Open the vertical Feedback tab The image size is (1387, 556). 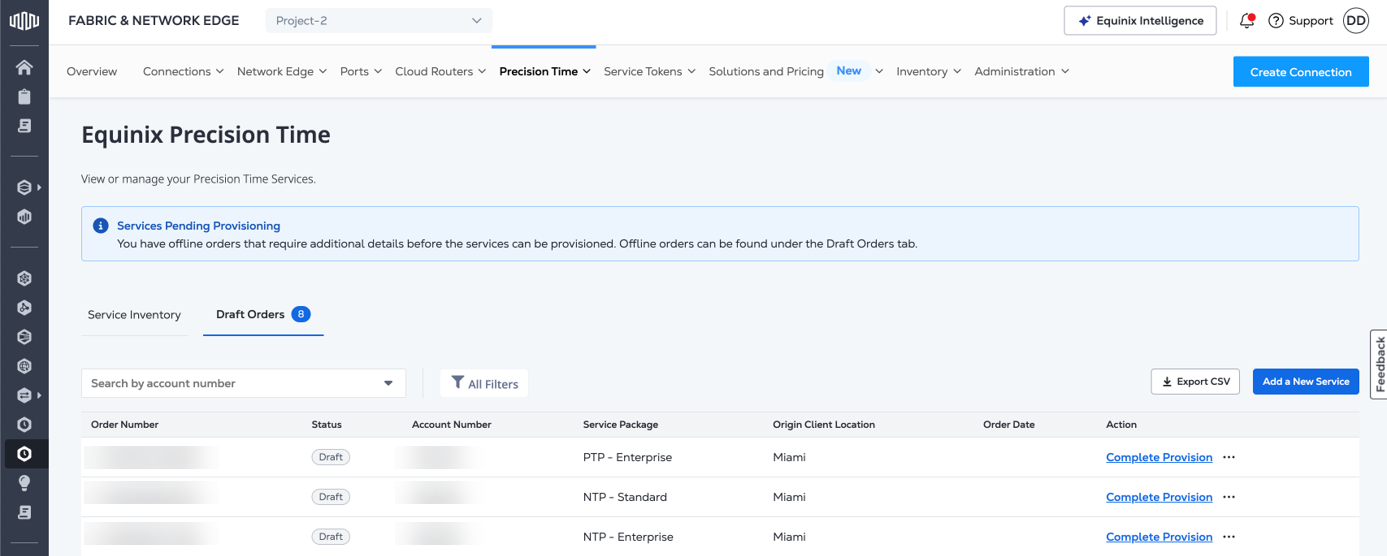pos(1379,364)
